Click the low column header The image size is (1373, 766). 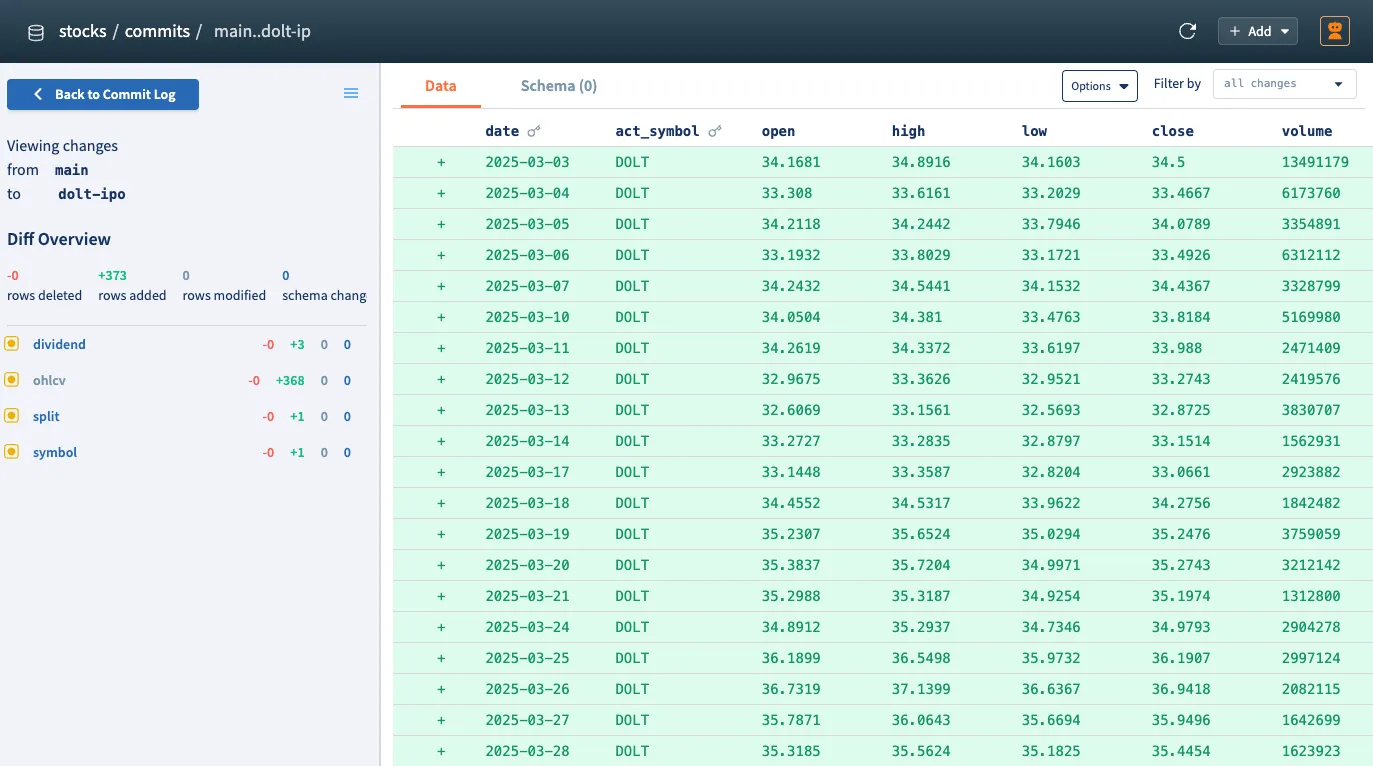tap(1034, 131)
